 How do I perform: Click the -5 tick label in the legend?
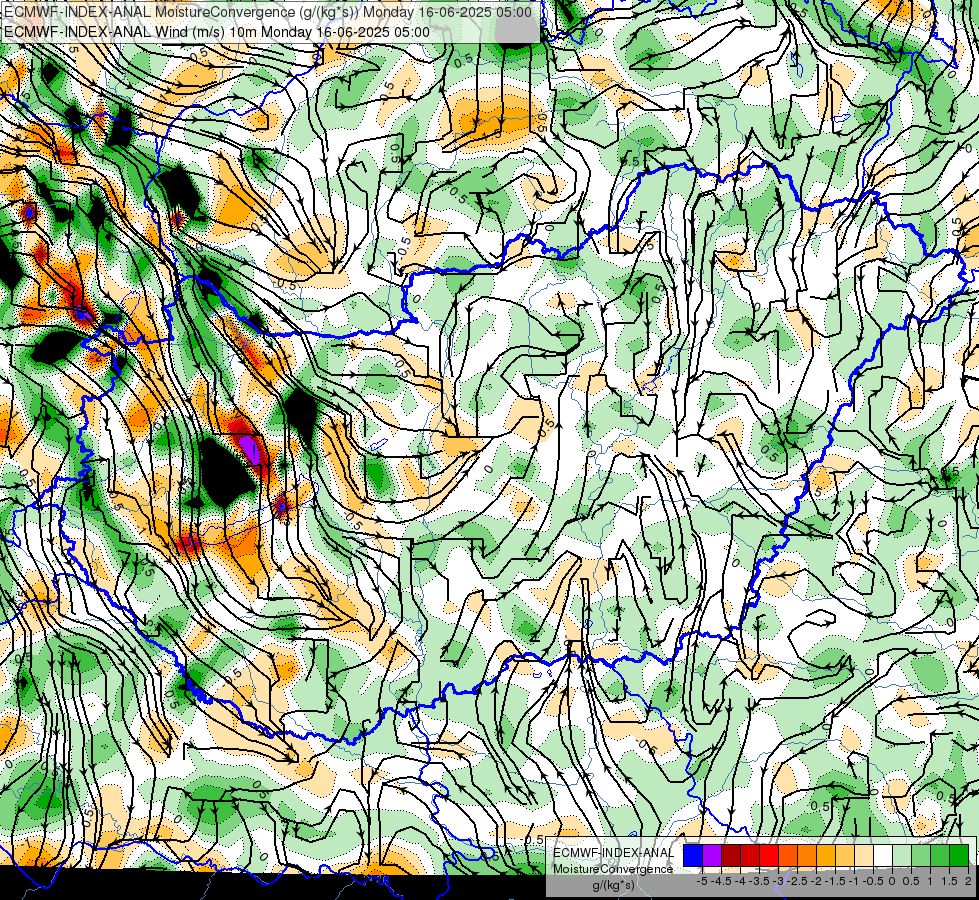click(702, 881)
